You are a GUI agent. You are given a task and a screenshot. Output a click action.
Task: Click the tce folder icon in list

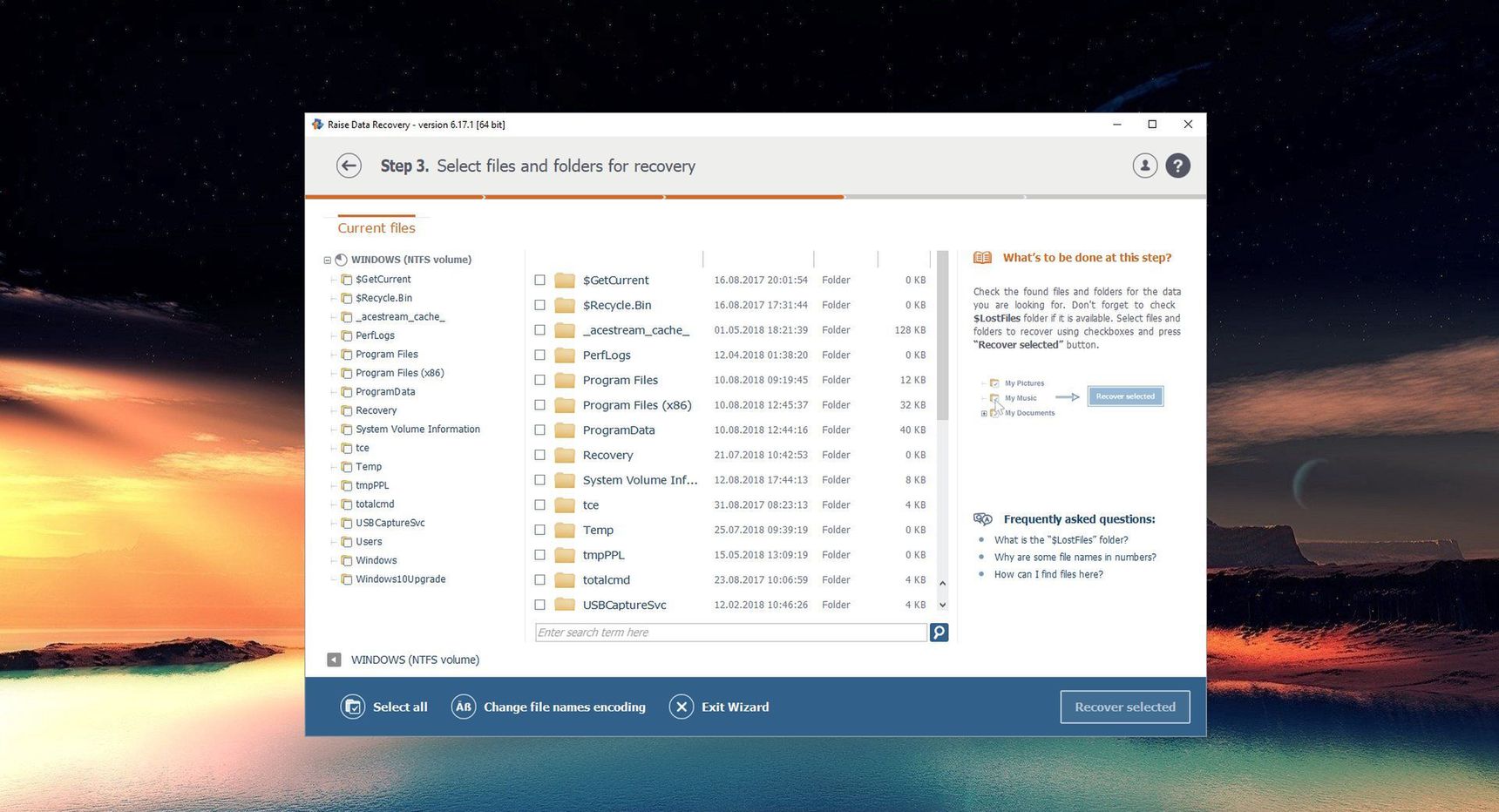tap(565, 504)
